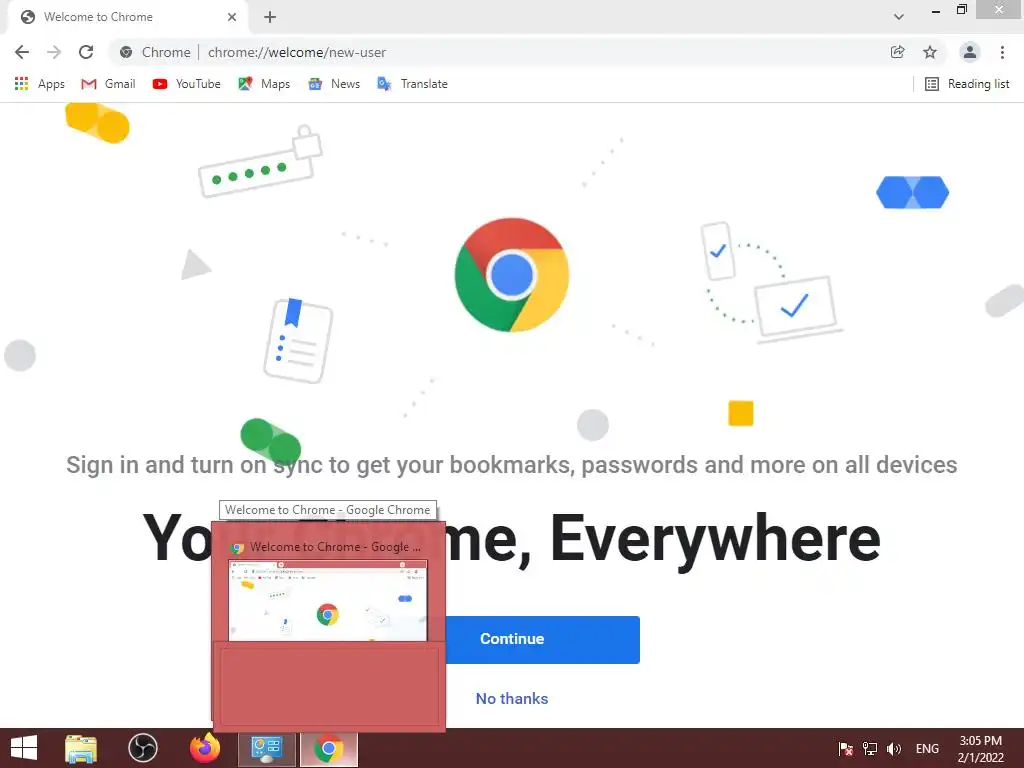Viewport: 1024px width, 768px height.
Task: Open Chrome's three-dot menu
Action: coord(1002,52)
